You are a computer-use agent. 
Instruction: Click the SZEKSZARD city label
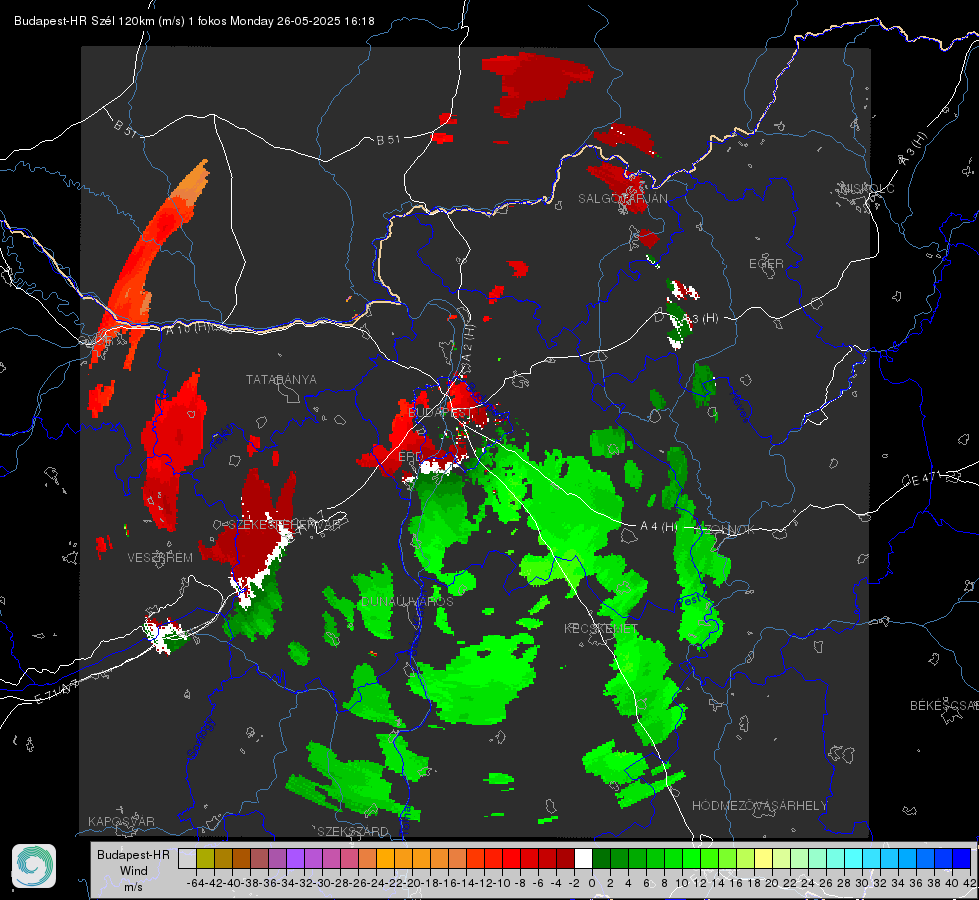tap(353, 831)
